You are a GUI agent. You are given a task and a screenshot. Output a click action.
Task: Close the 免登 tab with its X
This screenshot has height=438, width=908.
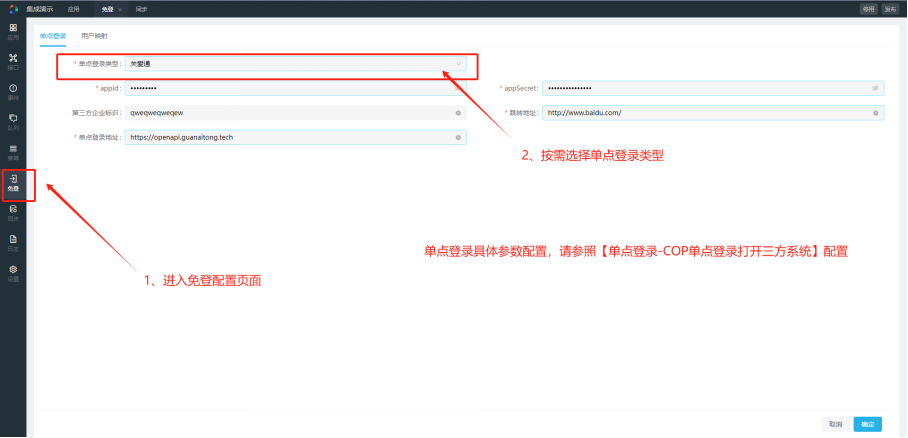(x=120, y=10)
